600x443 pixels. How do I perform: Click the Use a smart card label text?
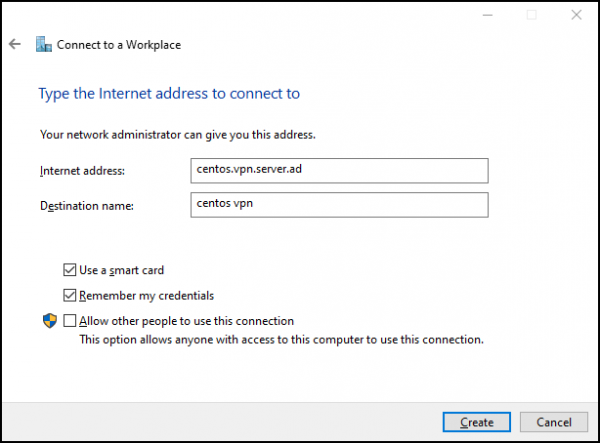[121, 270]
